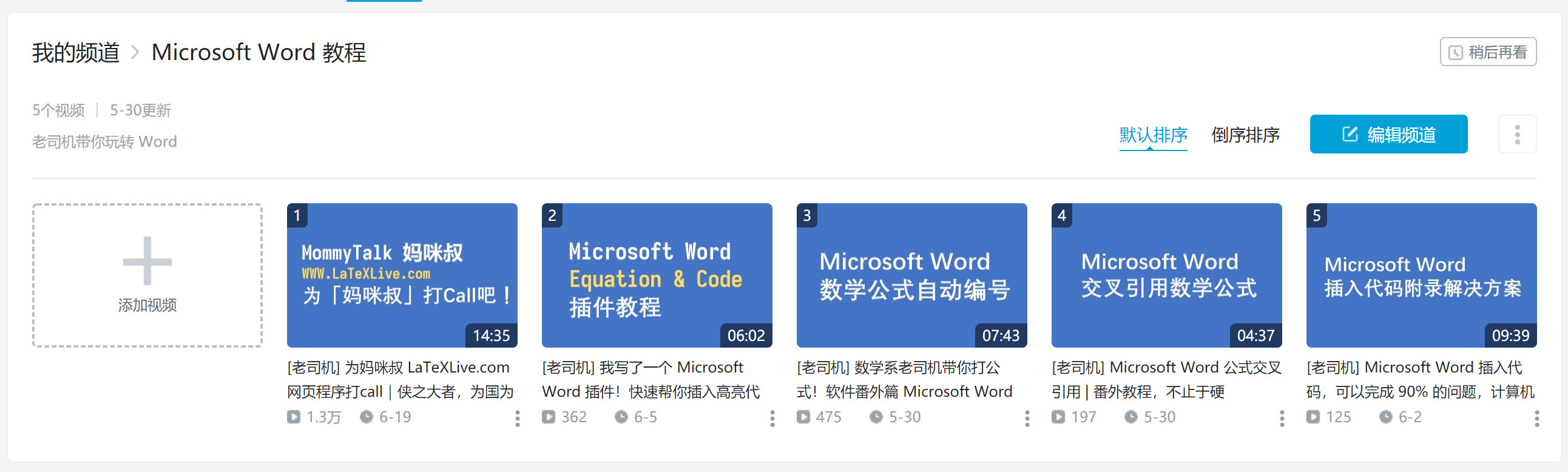The height and width of the screenshot is (472, 1568).
Task: Click the play count icon beside 125
Action: tap(1313, 417)
